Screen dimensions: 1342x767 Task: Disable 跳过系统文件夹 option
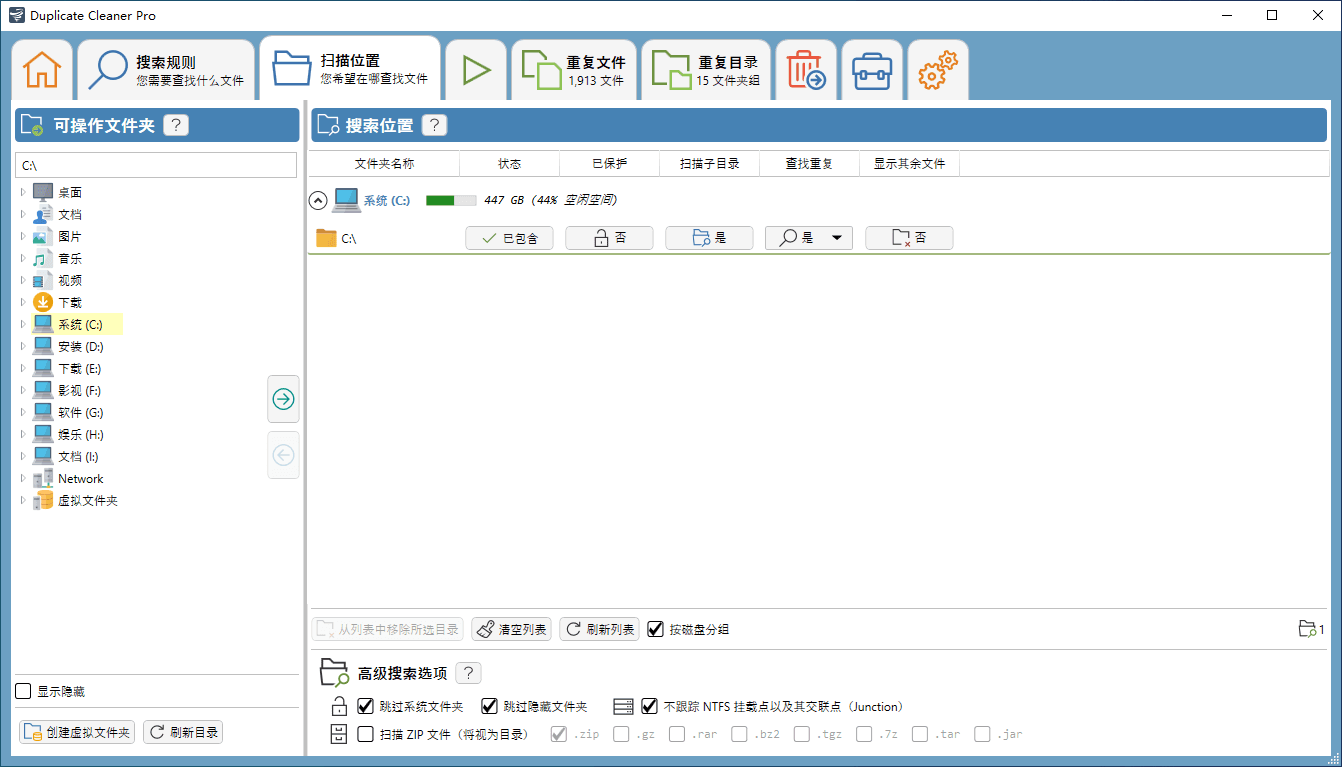click(365, 706)
